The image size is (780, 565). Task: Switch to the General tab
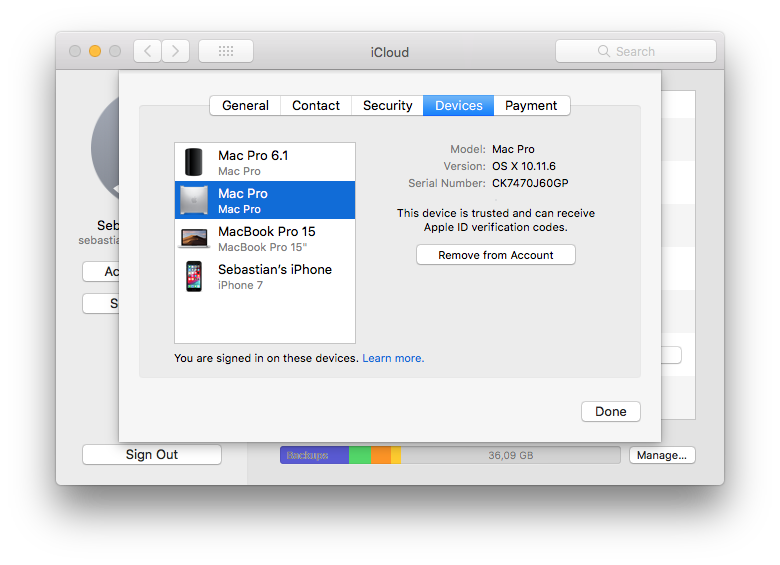(x=245, y=105)
